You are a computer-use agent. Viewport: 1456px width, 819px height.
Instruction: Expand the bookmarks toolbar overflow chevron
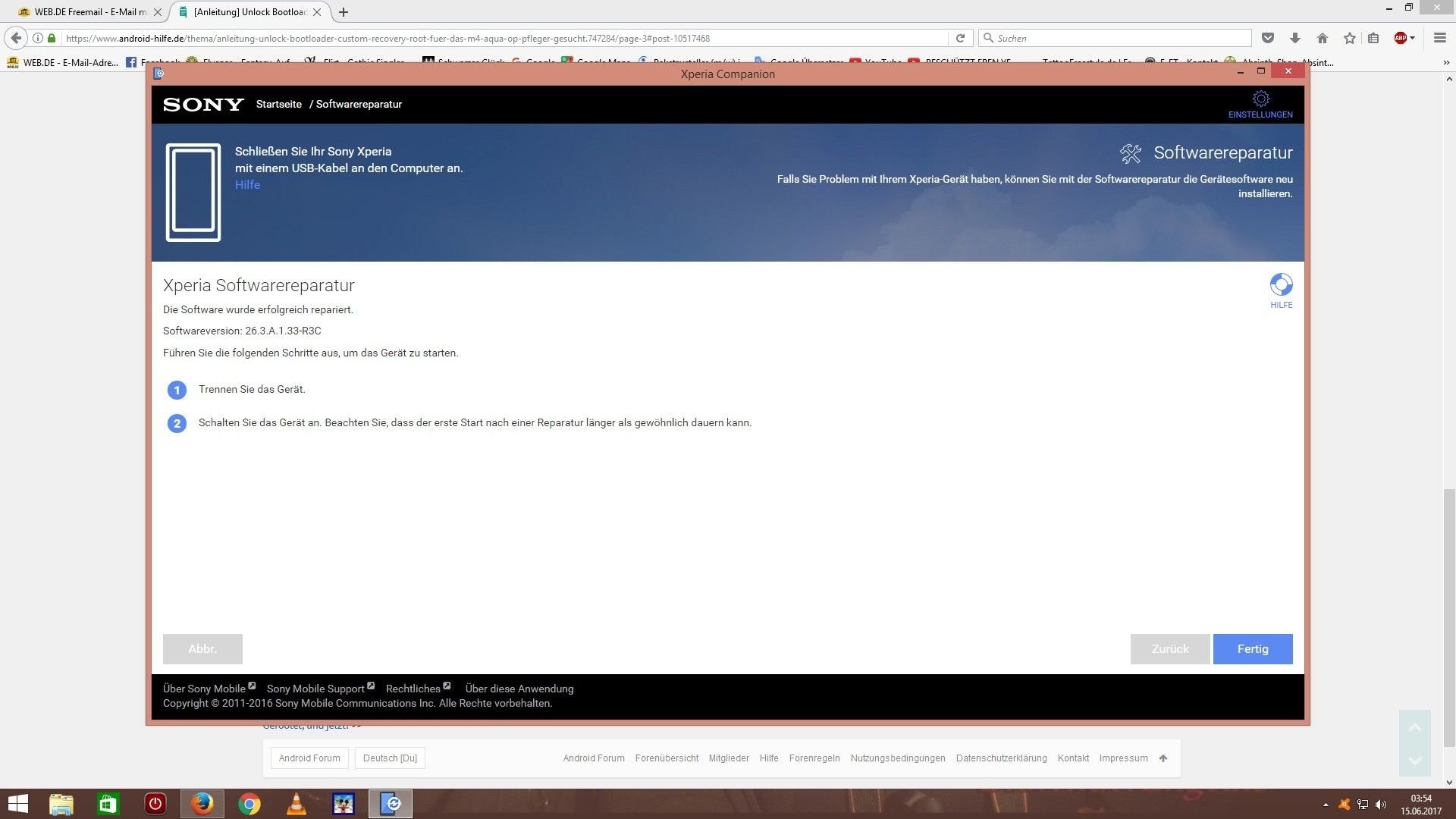point(1446,63)
